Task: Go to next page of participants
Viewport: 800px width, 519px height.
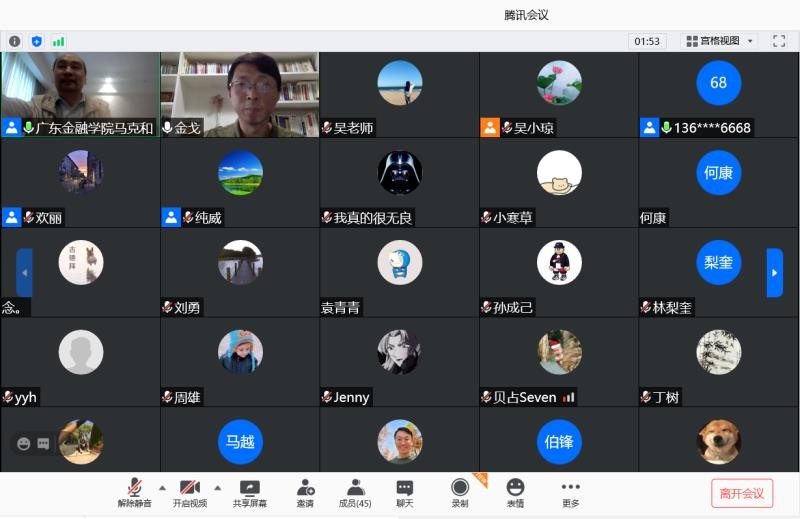Action: point(774,272)
